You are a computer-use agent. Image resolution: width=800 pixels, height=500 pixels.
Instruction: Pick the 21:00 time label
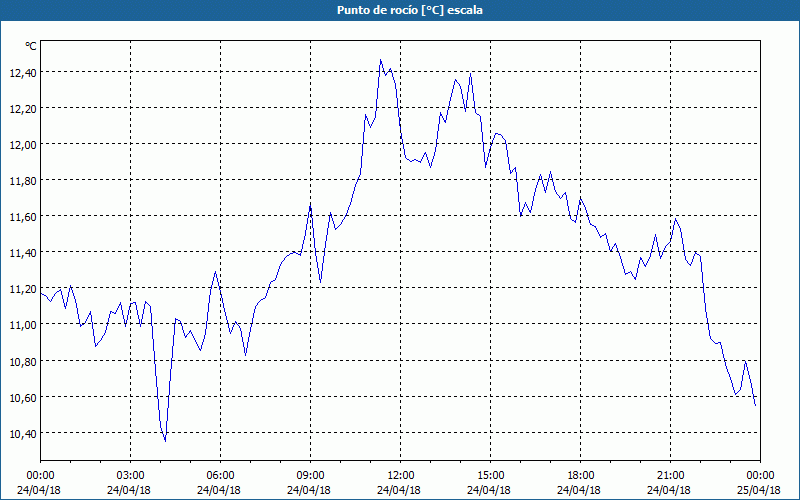click(670, 476)
